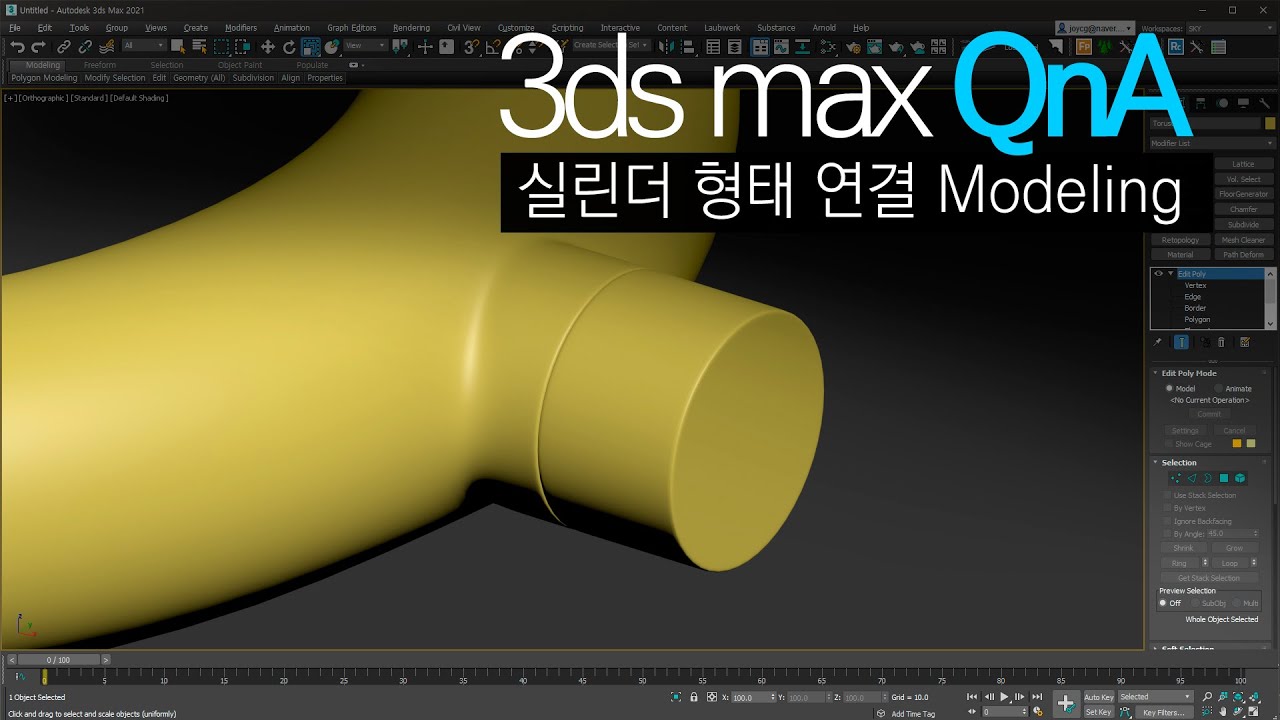
Task: Select the Preview Selection Off radio
Action: (x=1163, y=603)
